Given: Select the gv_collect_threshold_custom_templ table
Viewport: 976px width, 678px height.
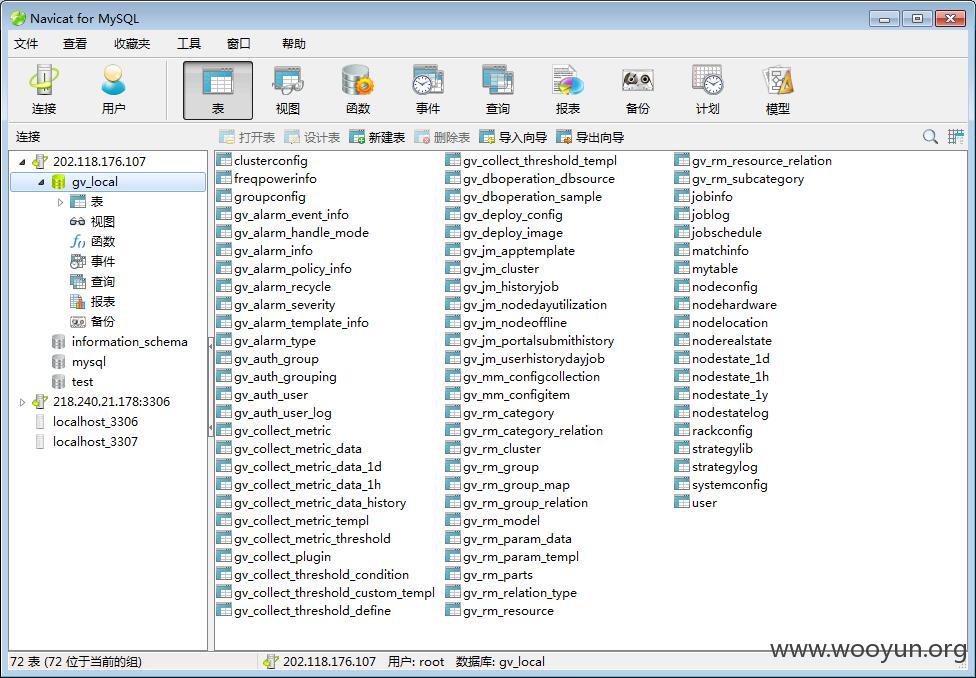Looking at the screenshot, I should point(326,593).
